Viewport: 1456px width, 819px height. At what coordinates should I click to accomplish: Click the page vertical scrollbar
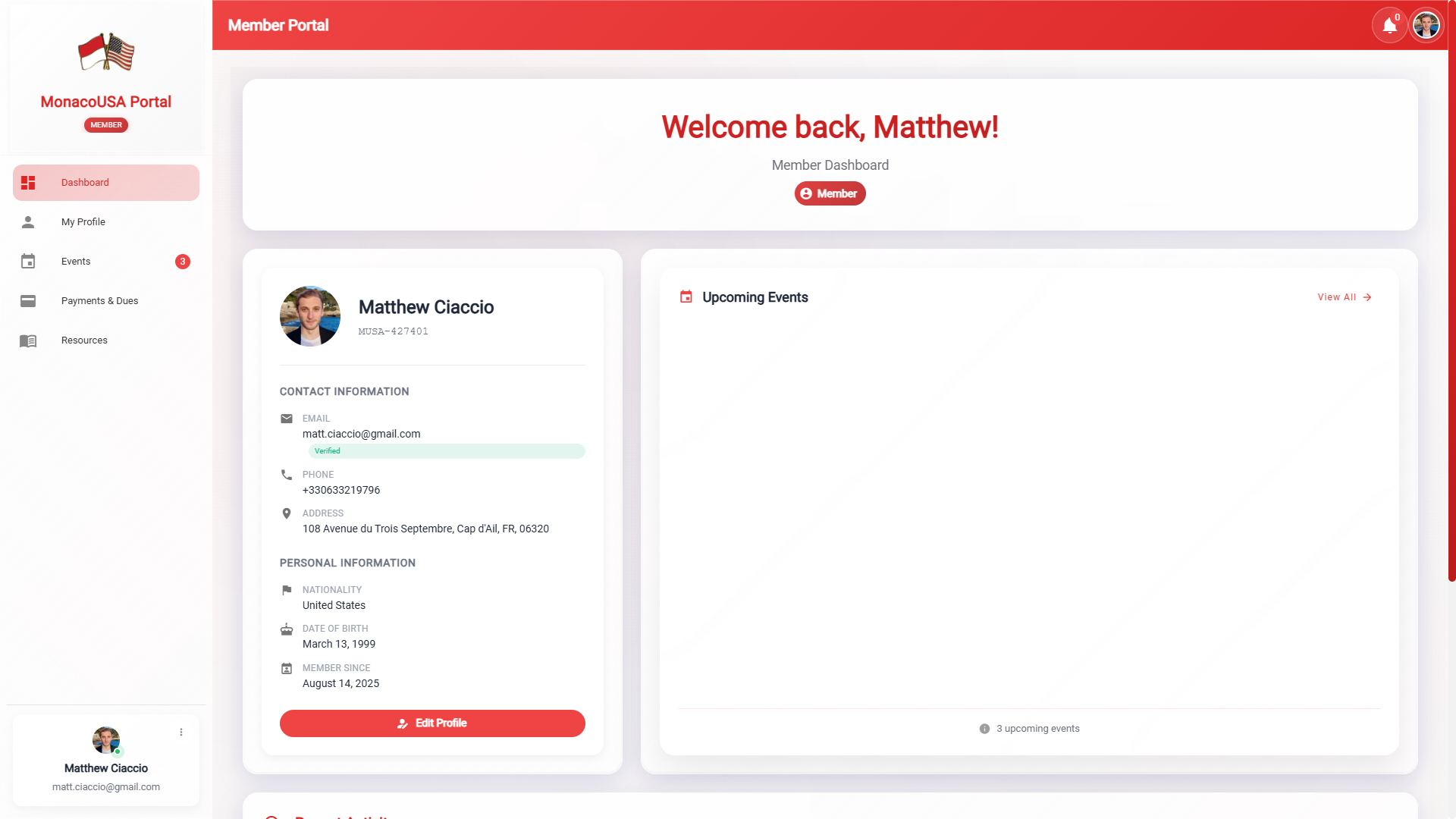pos(1451,303)
